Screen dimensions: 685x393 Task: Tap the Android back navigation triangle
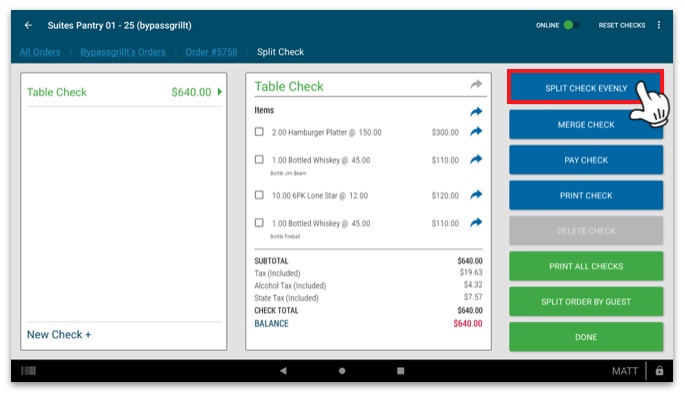pyautogui.click(x=283, y=371)
